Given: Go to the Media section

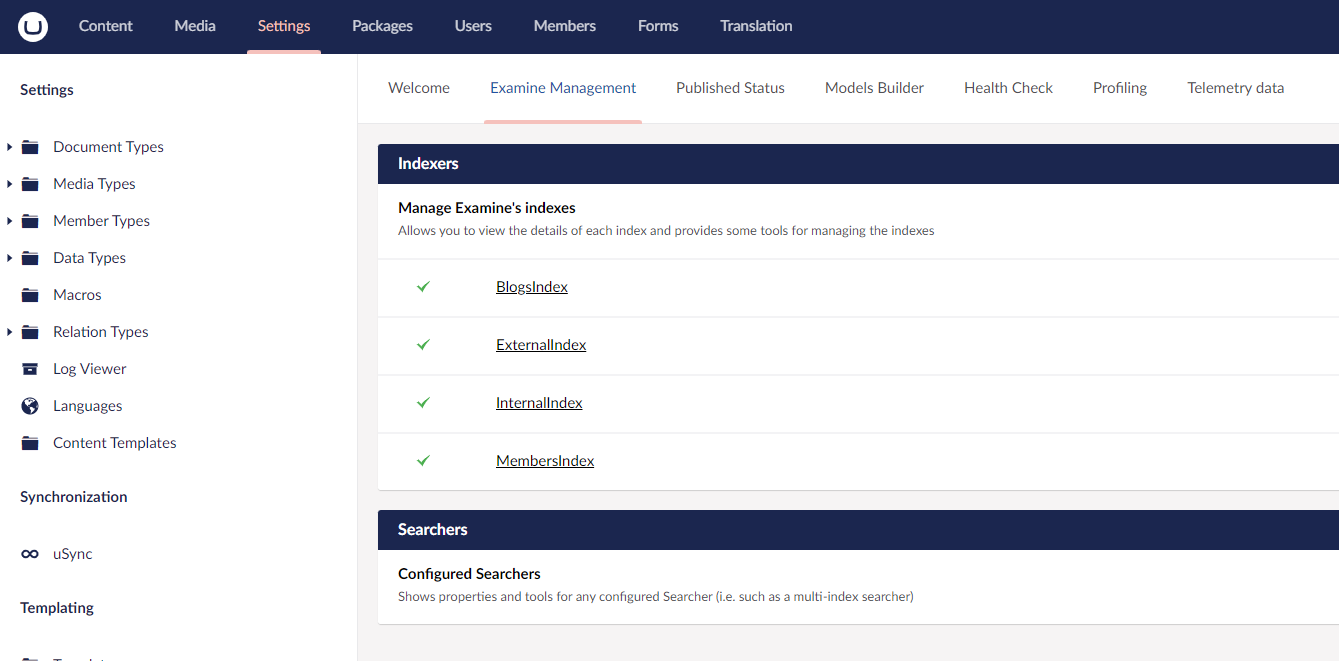Looking at the screenshot, I should tap(195, 26).
